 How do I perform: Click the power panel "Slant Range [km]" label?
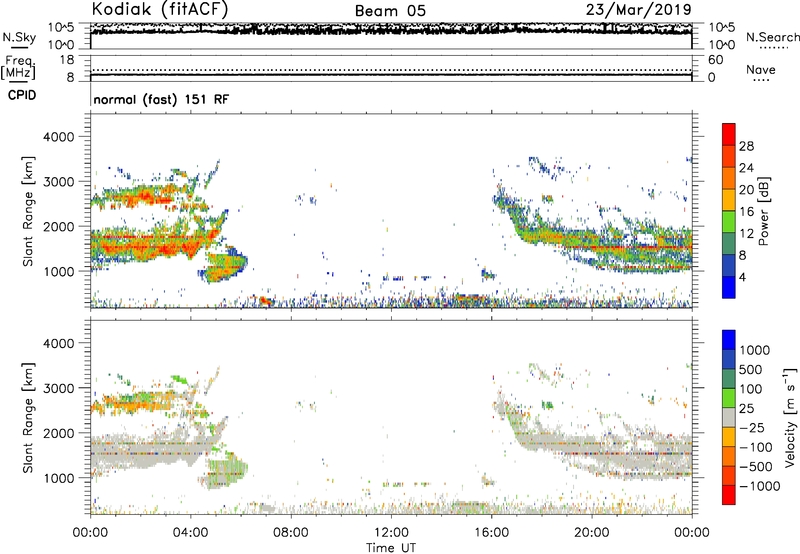pos(28,211)
